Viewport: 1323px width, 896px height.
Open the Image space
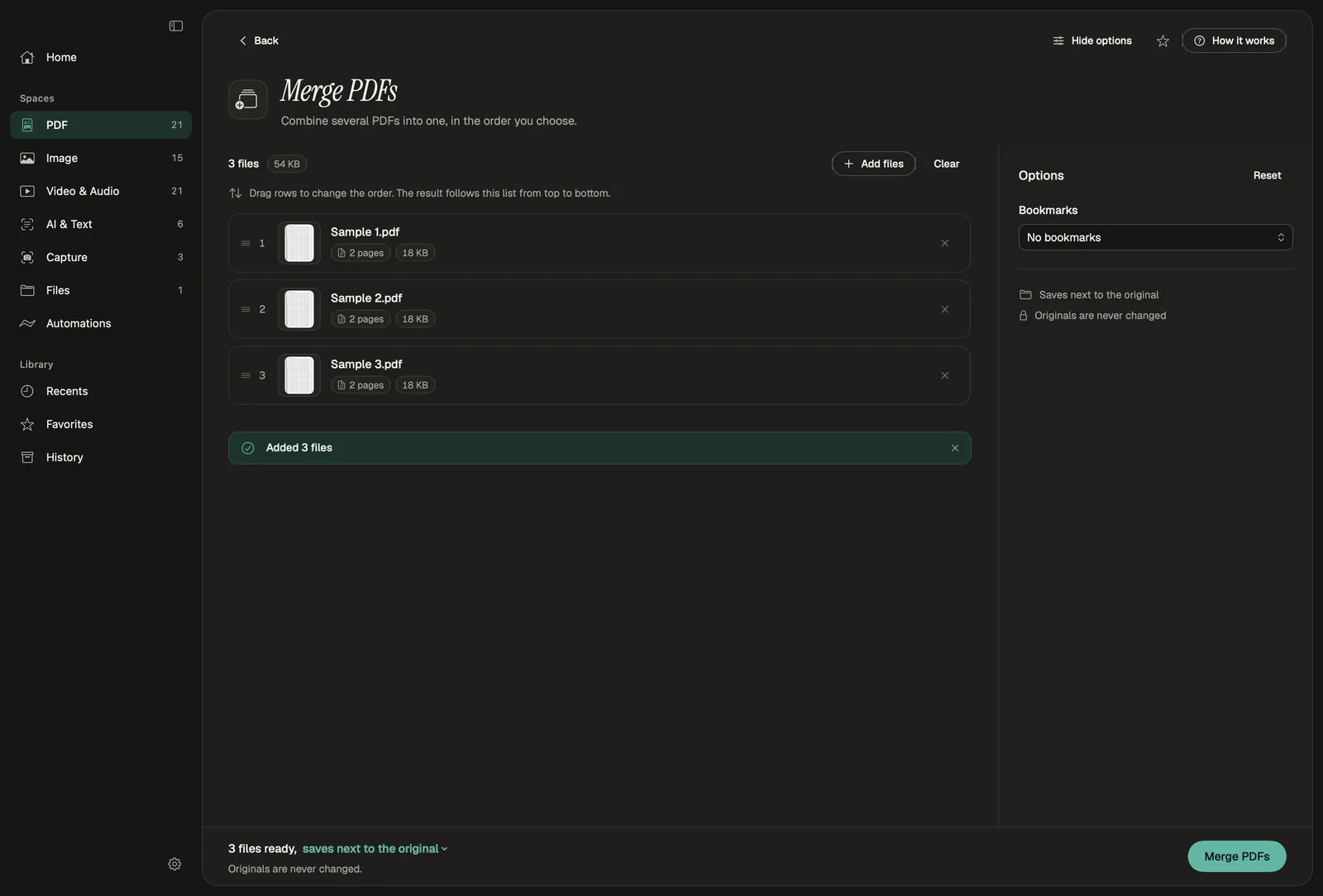pos(101,158)
